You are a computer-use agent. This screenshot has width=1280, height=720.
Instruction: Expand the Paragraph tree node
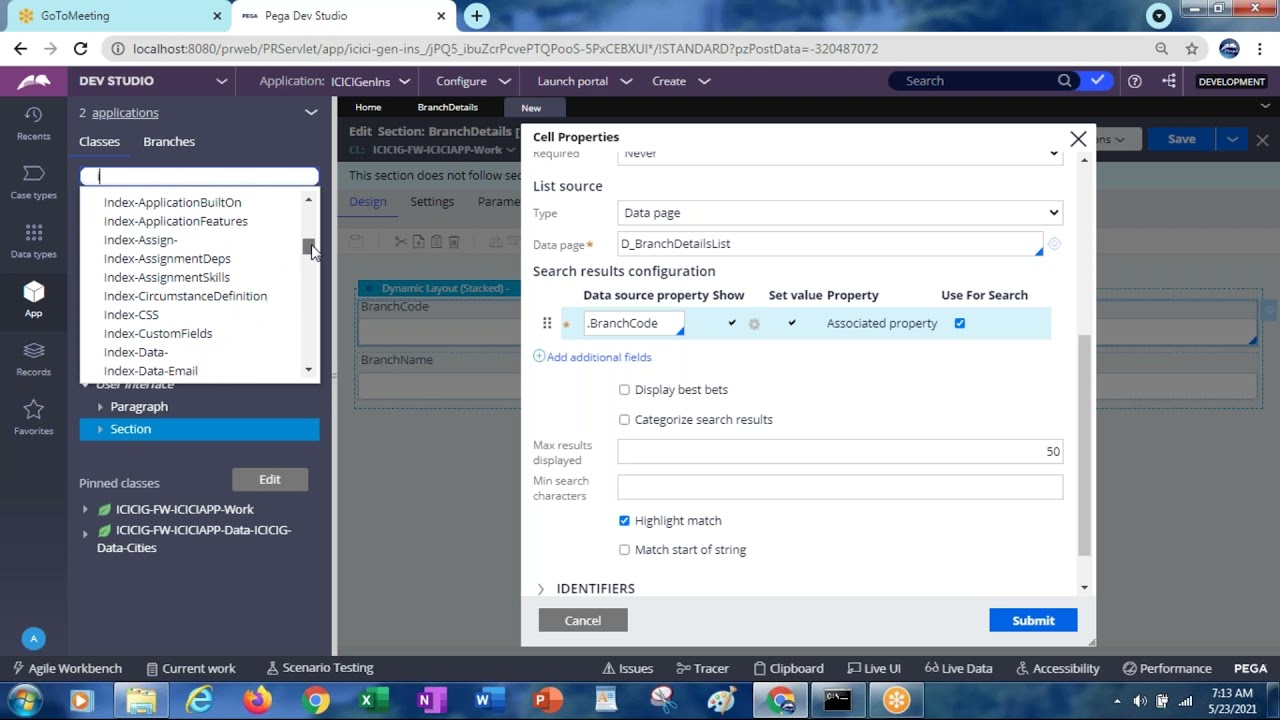tap(100, 407)
